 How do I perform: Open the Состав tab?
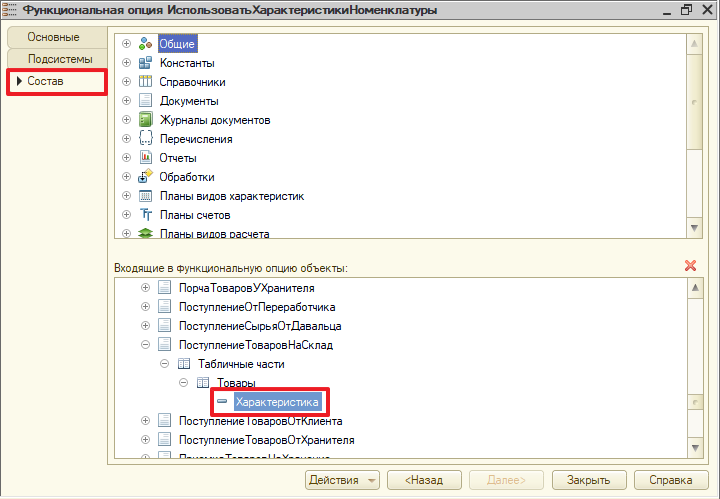point(57,81)
